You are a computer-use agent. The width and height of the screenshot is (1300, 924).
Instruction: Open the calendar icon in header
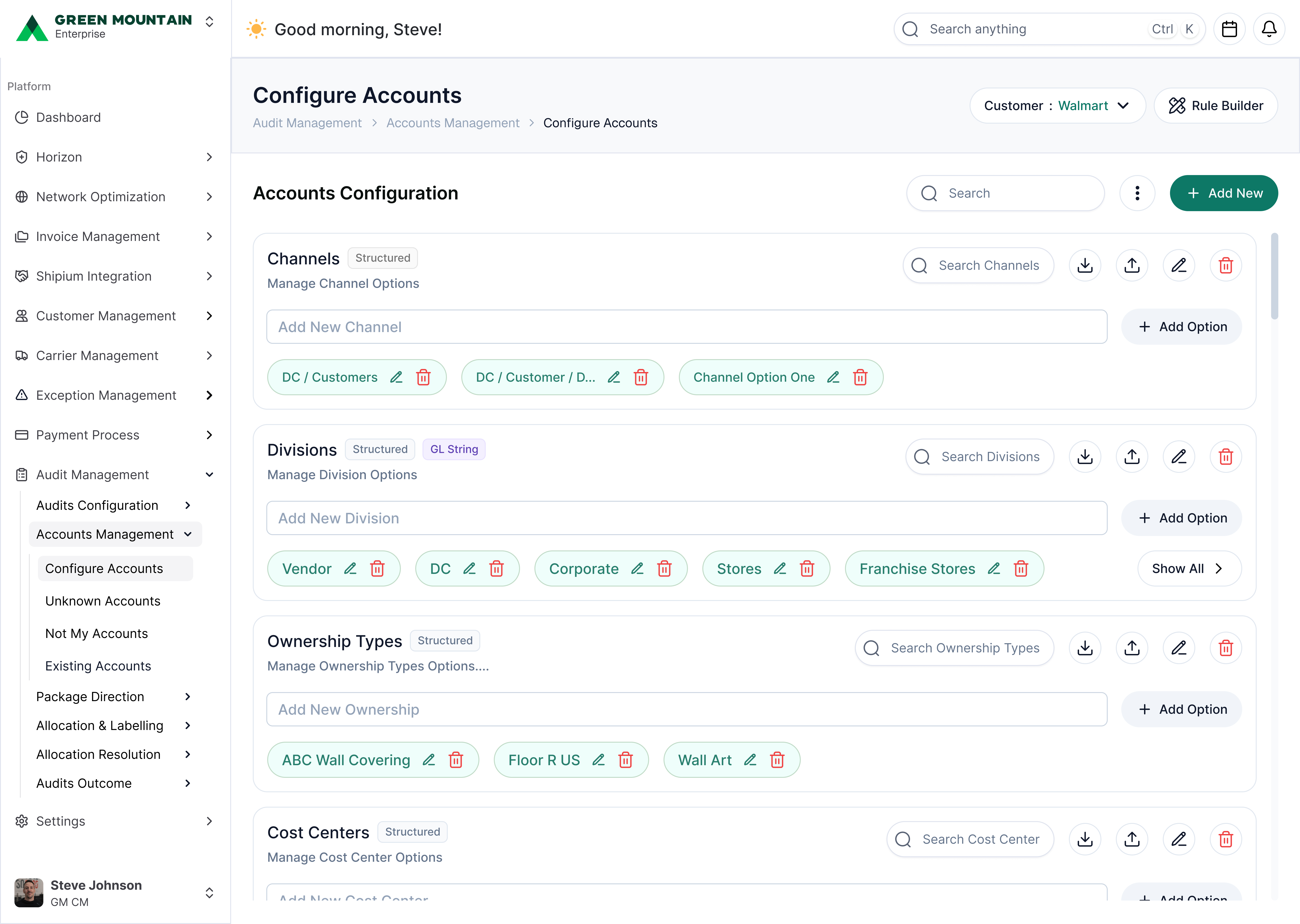tap(1229, 29)
